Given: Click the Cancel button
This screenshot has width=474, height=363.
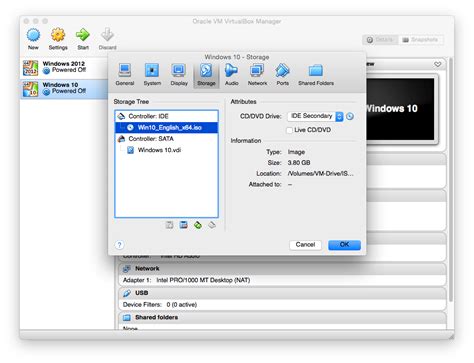Looking at the screenshot, I should (305, 245).
